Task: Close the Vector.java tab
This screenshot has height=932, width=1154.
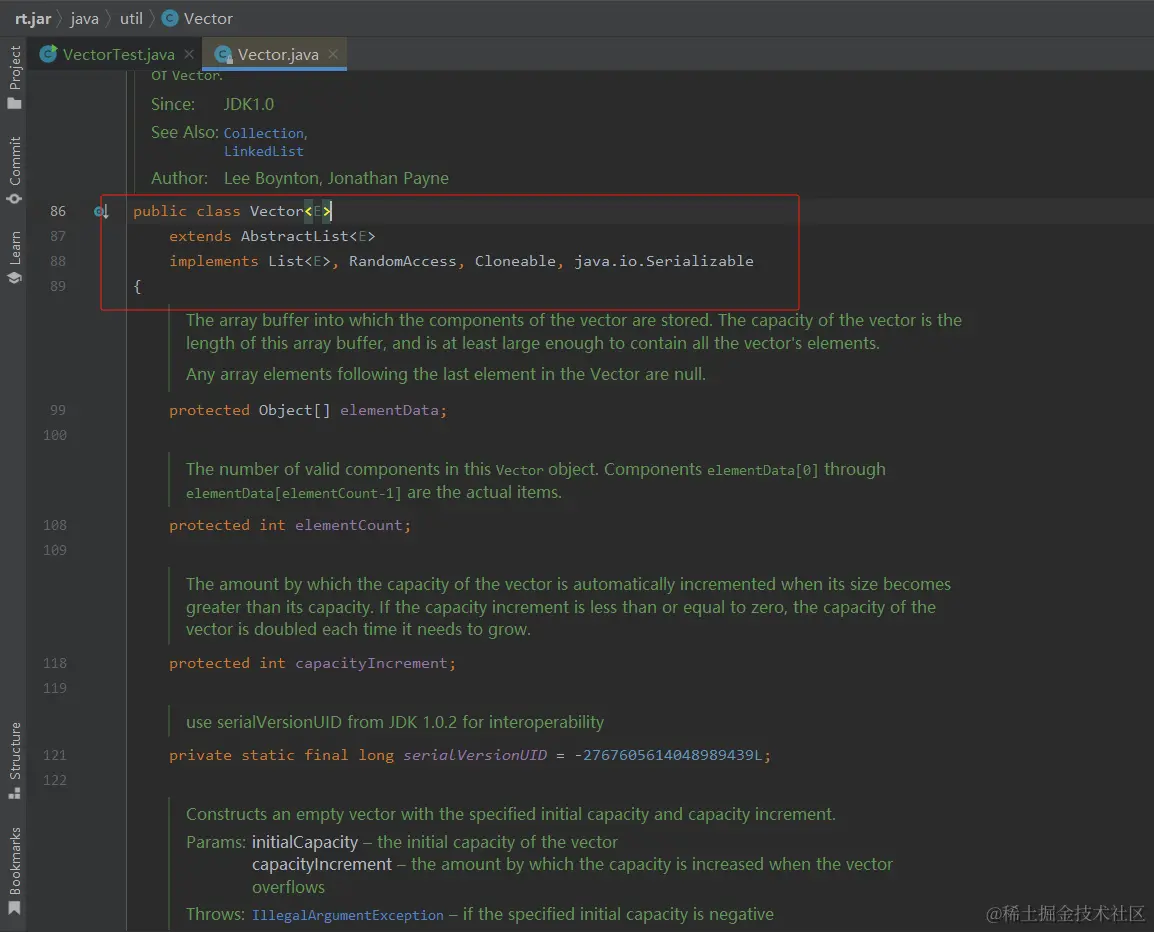Action: [x=333, y=54]
